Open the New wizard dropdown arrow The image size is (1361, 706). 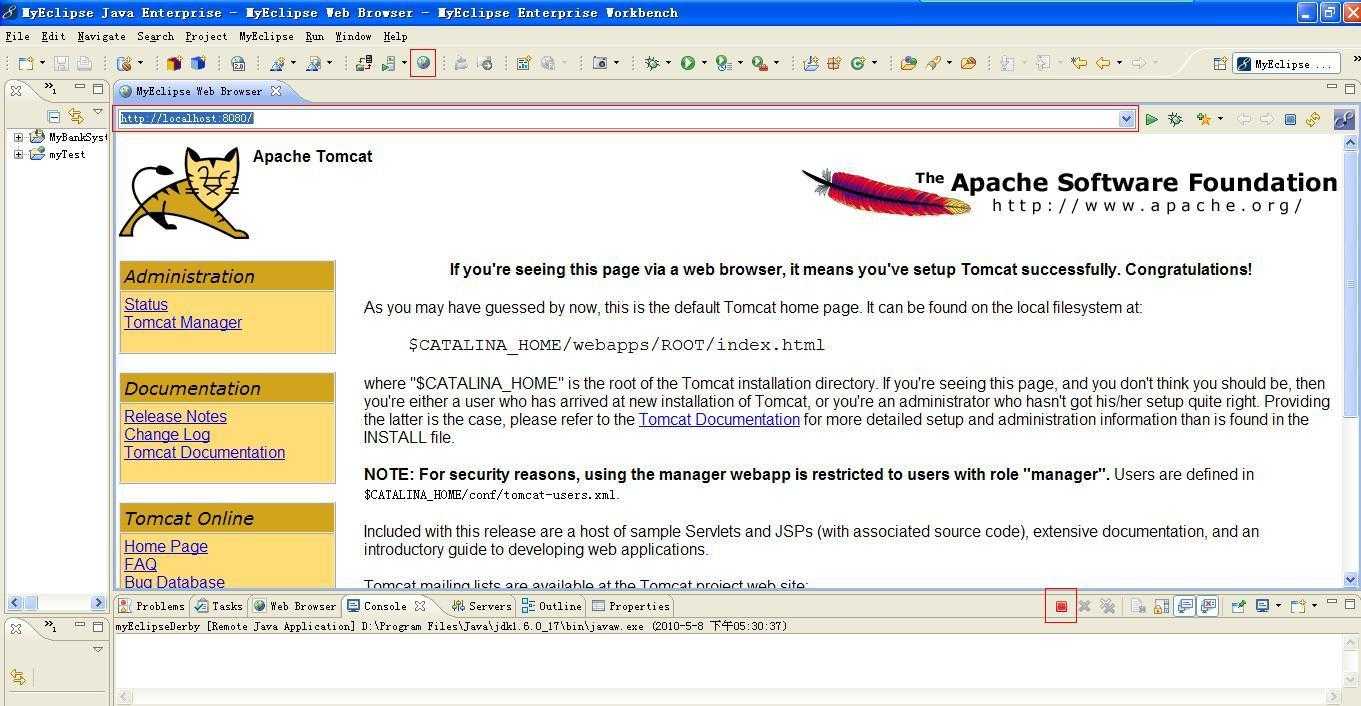point(42,63)
